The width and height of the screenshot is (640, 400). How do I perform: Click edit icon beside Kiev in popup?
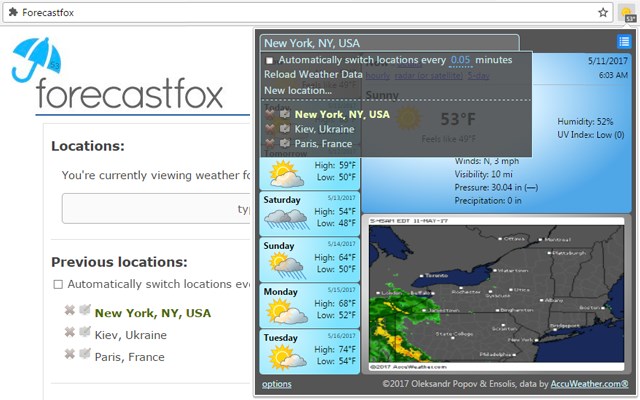tap(285, 129)
